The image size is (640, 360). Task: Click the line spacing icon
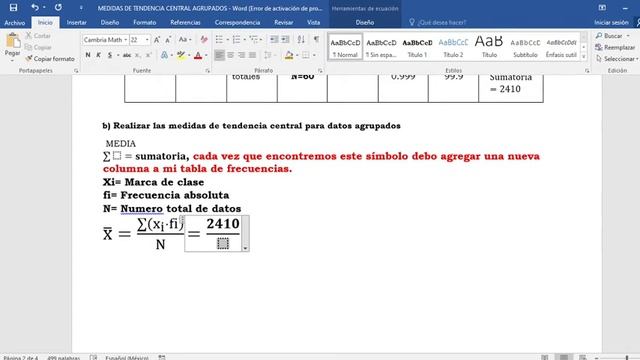[x=268, y=55]
